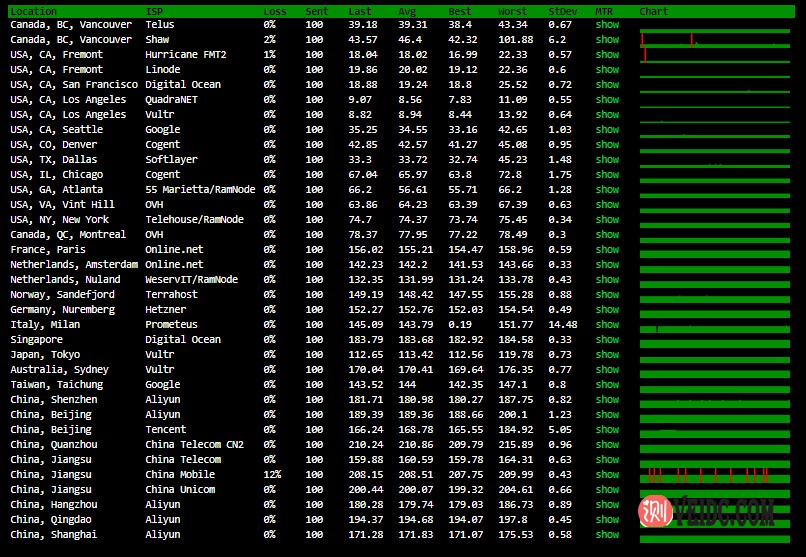Open MTR show for Hetzner Nuremberg
806x557 pixels.
click(x=607, y=309)
